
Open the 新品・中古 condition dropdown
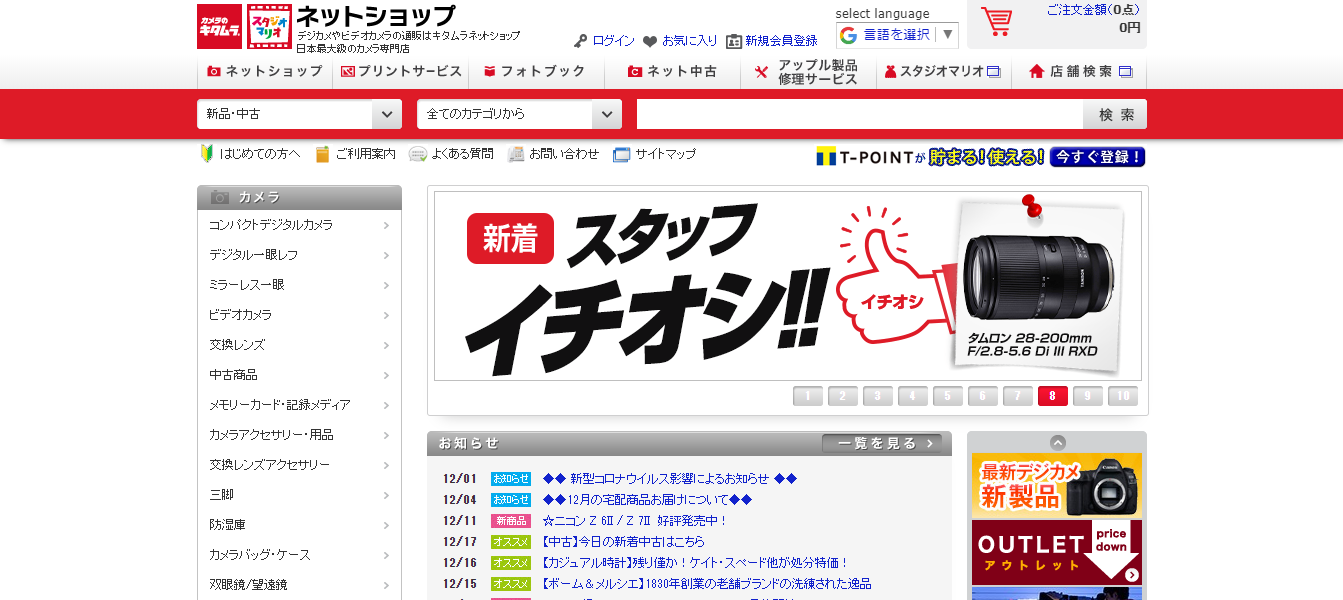tap(299, 114)
